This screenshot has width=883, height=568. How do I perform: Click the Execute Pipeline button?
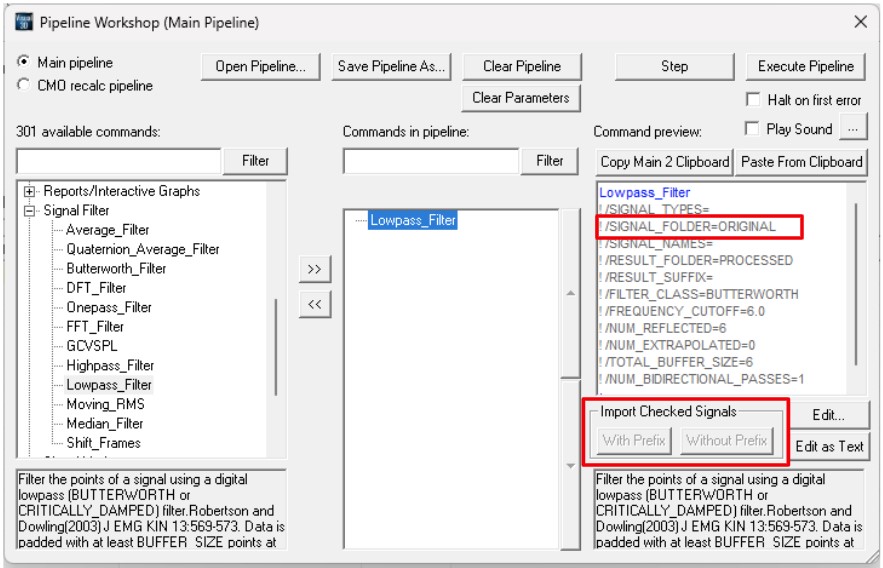click(x=805, y=66)
